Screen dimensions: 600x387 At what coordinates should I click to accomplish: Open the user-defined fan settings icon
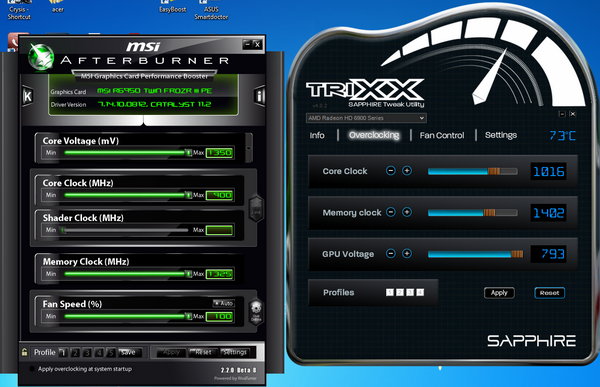pyautogui.click(x=256, y=312)
